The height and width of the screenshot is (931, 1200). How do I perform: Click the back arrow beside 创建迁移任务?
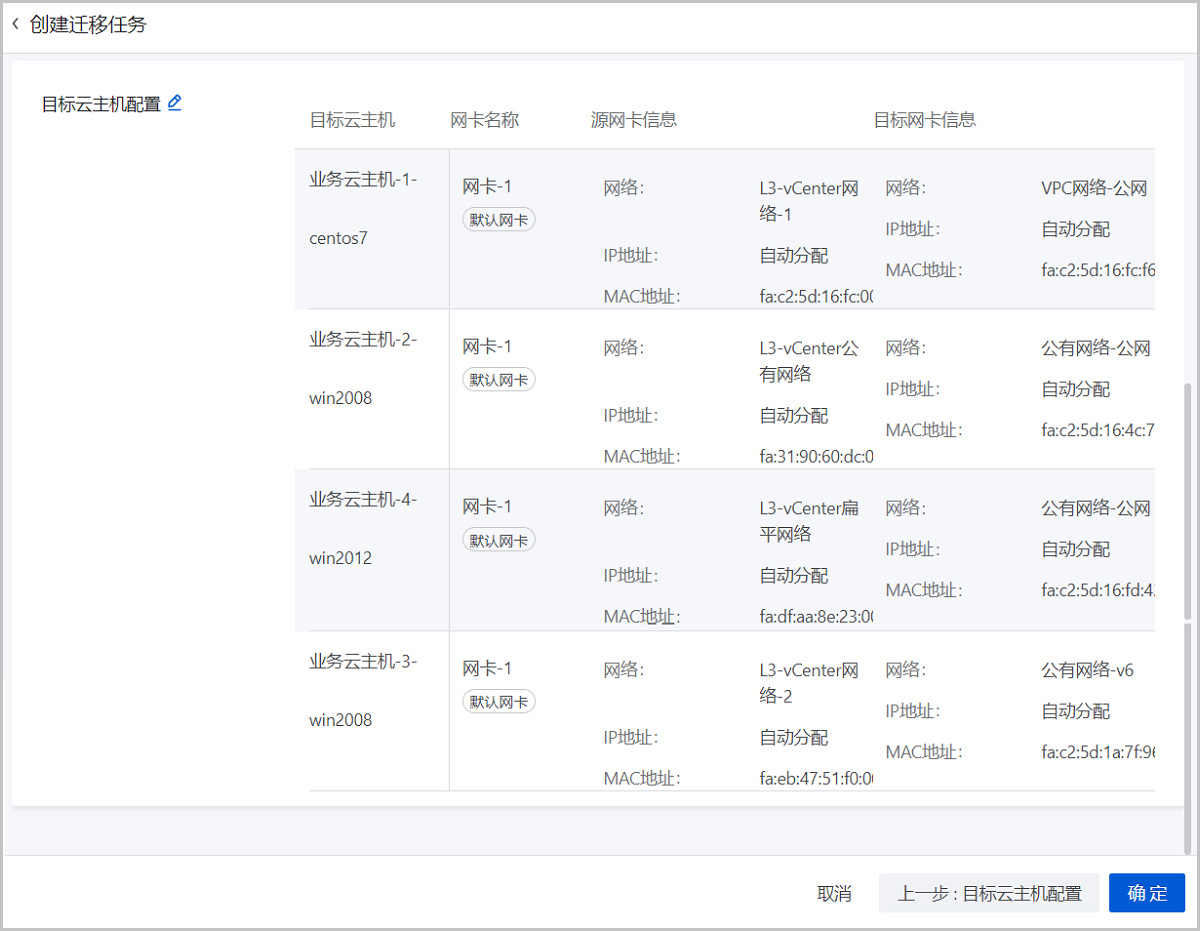15,25
